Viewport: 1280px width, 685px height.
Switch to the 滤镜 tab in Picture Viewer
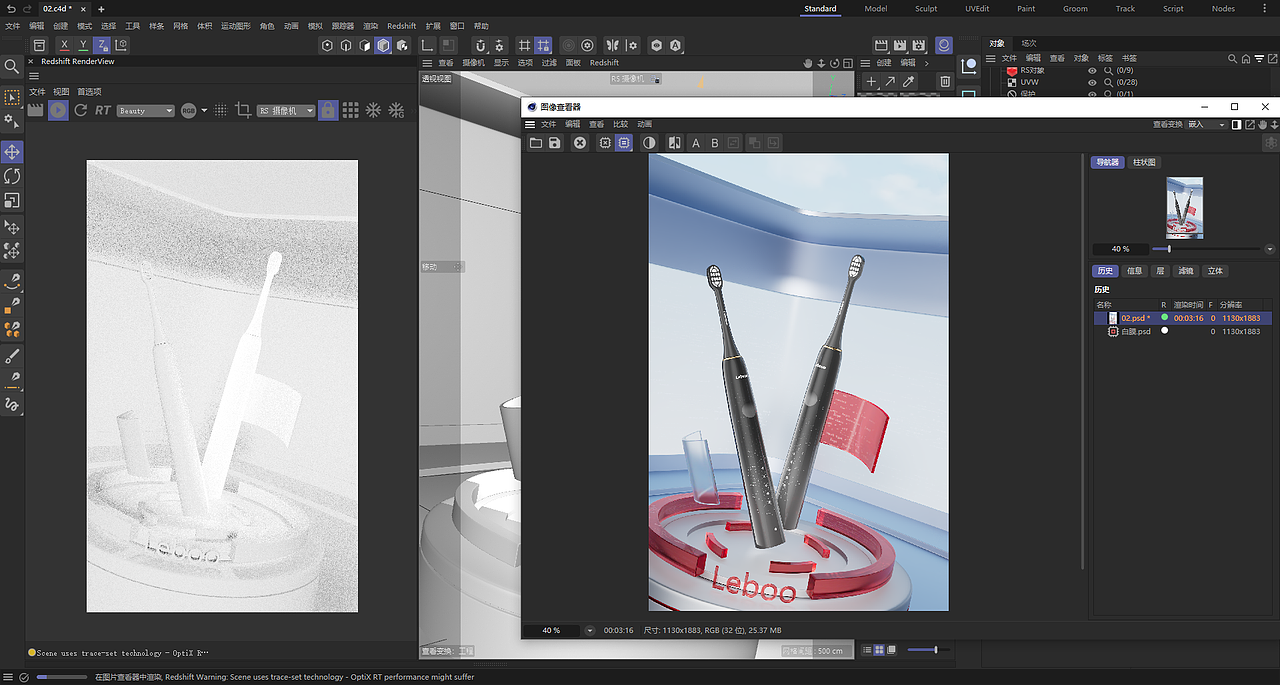(x=1185, y=271)
